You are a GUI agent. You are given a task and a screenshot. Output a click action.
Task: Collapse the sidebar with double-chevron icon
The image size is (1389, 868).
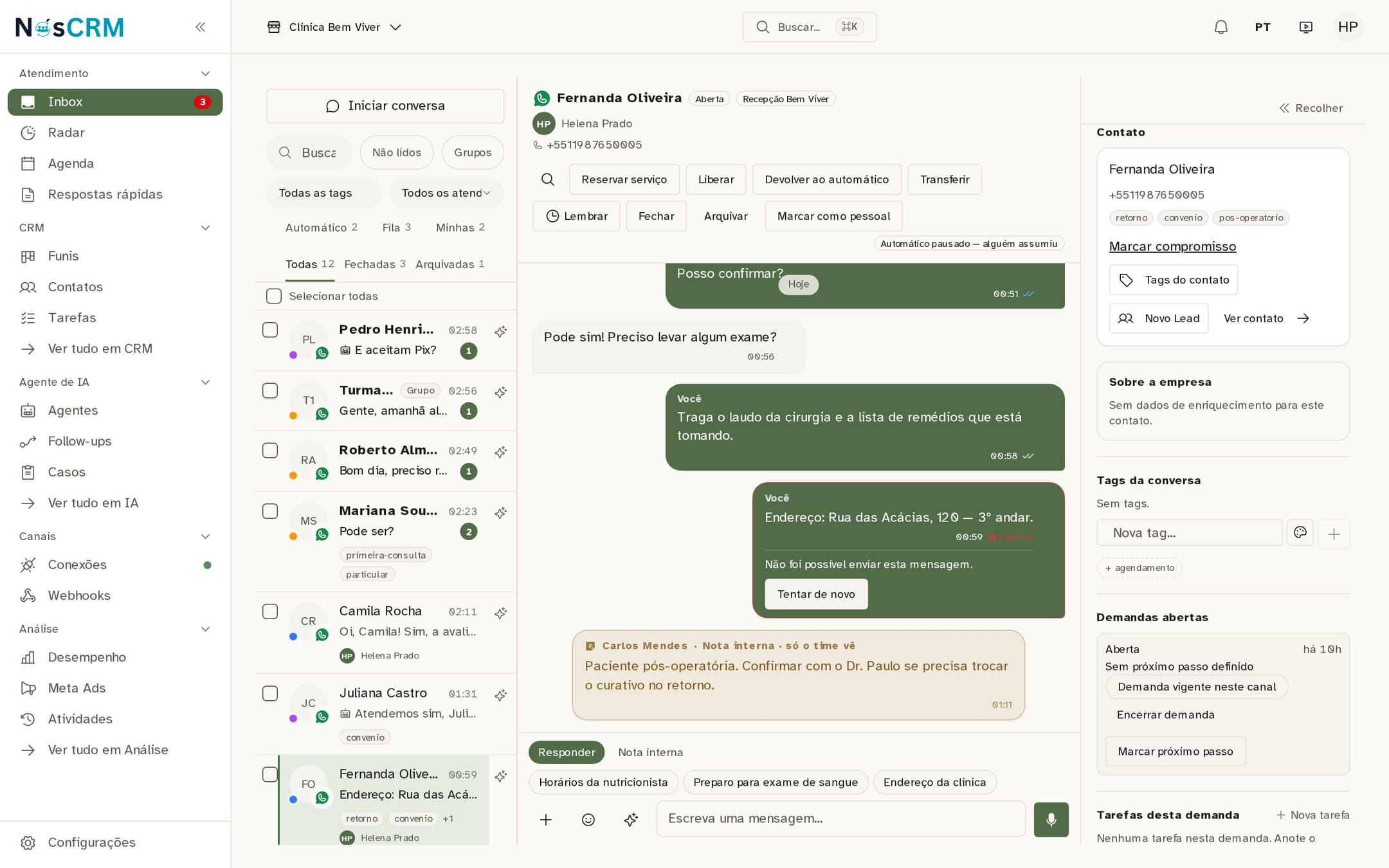200,27
